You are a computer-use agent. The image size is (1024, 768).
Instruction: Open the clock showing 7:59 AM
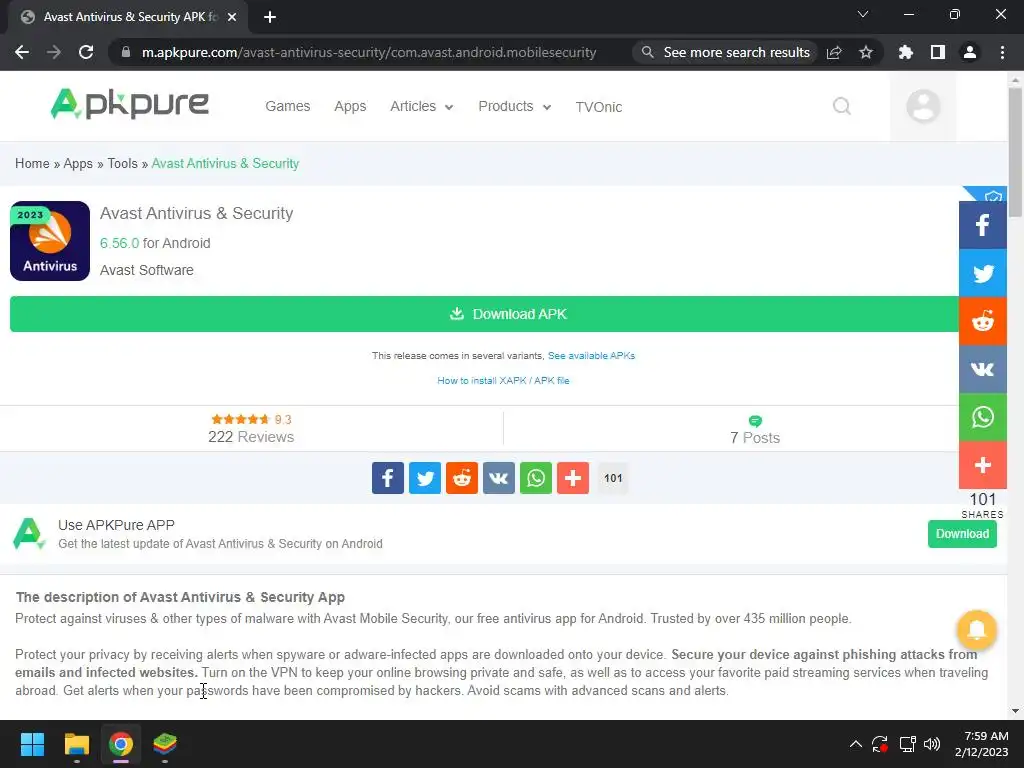point(982,744)
